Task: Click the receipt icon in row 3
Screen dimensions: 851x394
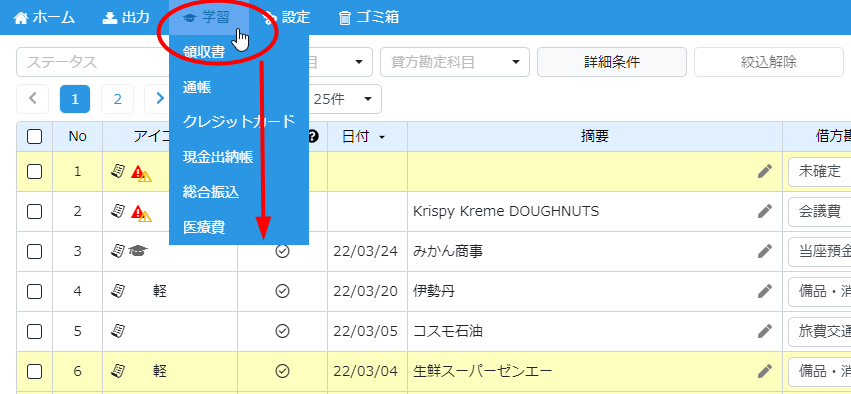Action: click(x=117, y=251)
